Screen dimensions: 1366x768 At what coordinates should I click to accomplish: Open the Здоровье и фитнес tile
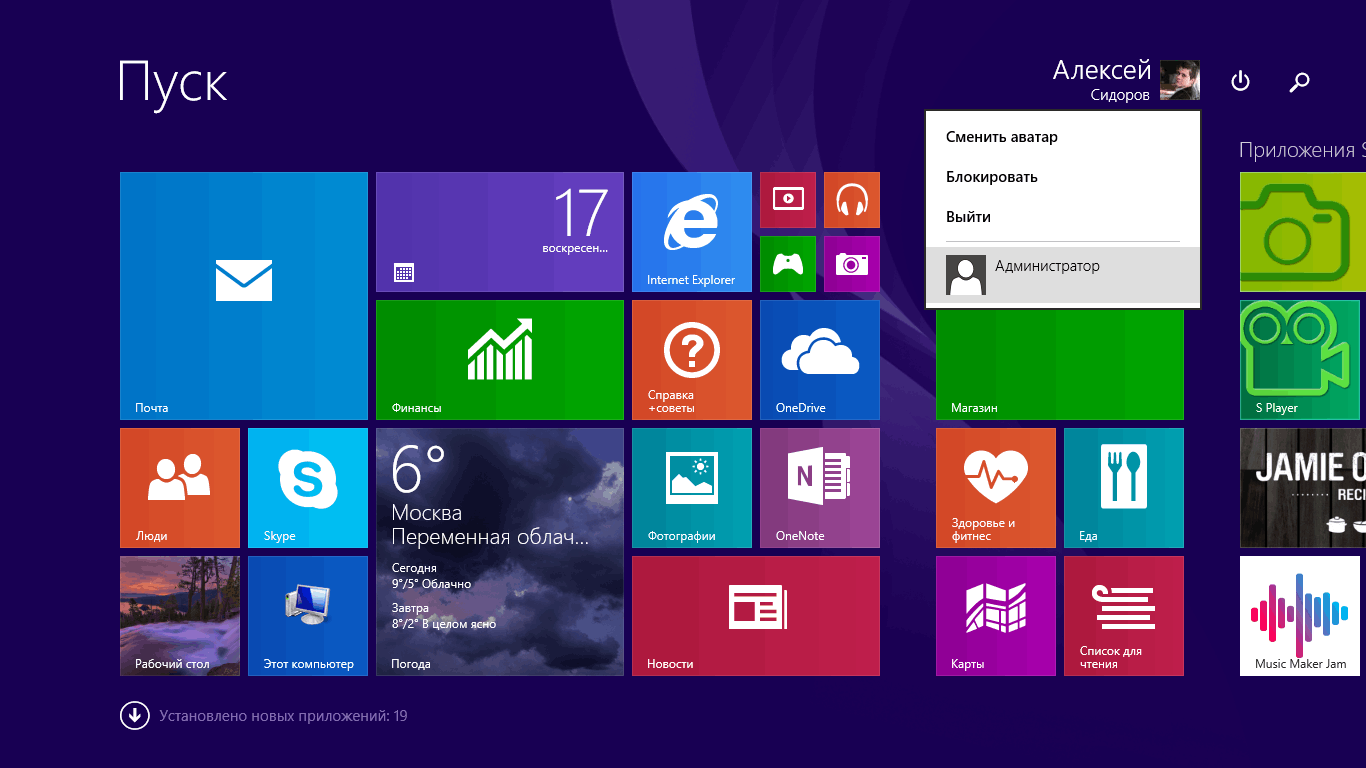tap(996, 488)
